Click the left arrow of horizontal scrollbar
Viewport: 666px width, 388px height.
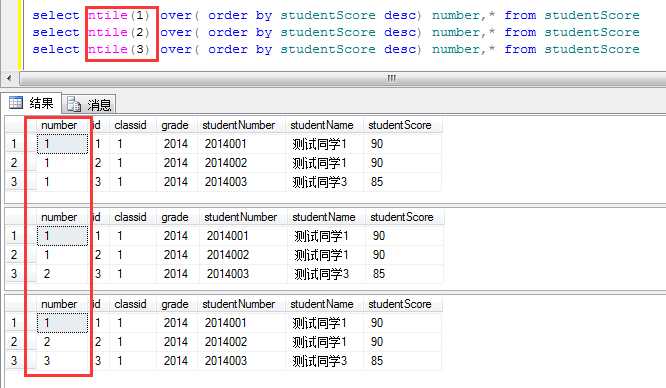coord(9,78)
